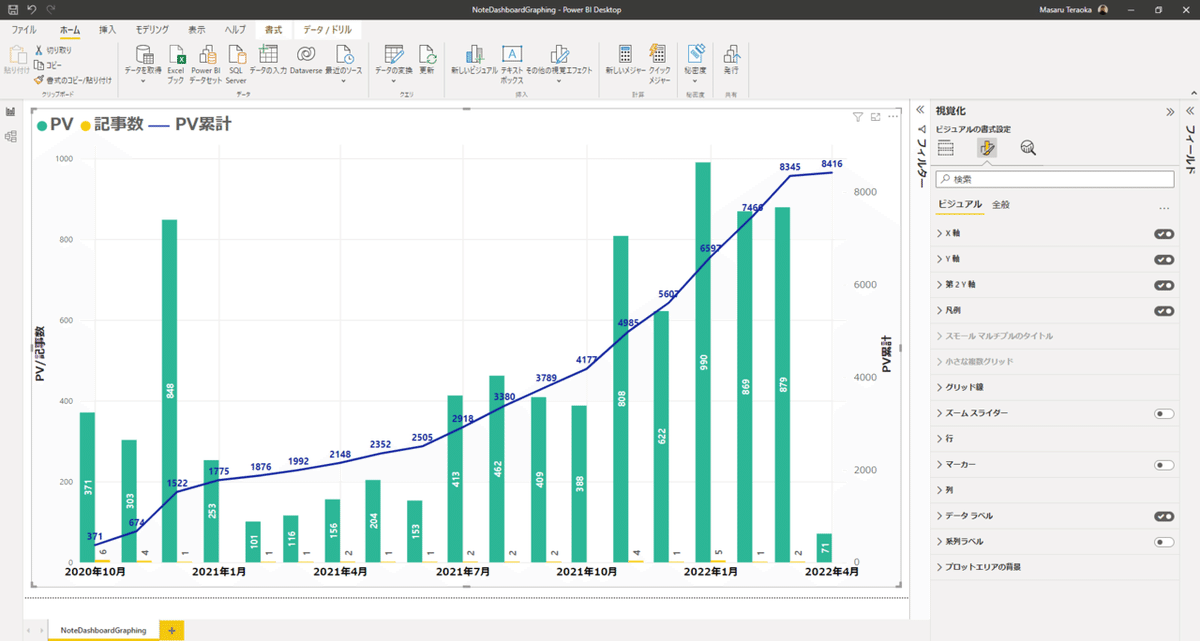Click 更新 (Refresh) in the ribbon
This screenshot has width=1200, height=641.
coord(427,59)
